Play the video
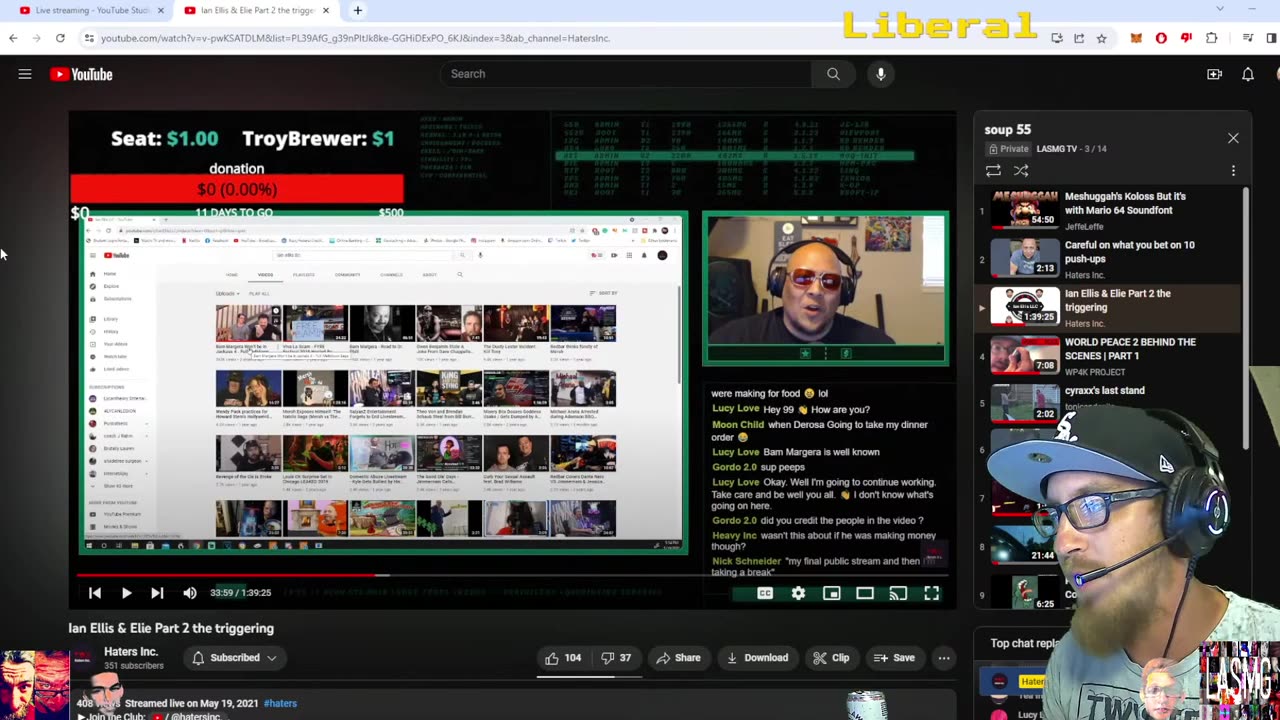The height and width of the screenshot is (720, 1280). [126, 593]
